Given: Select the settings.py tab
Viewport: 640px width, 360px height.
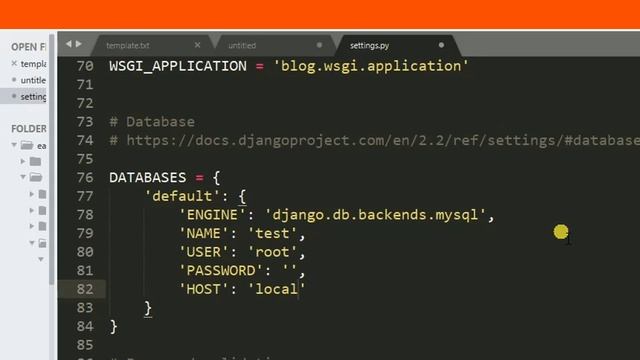Looking at the screenshot, I should pyautogui.click(x=369, y=45).
